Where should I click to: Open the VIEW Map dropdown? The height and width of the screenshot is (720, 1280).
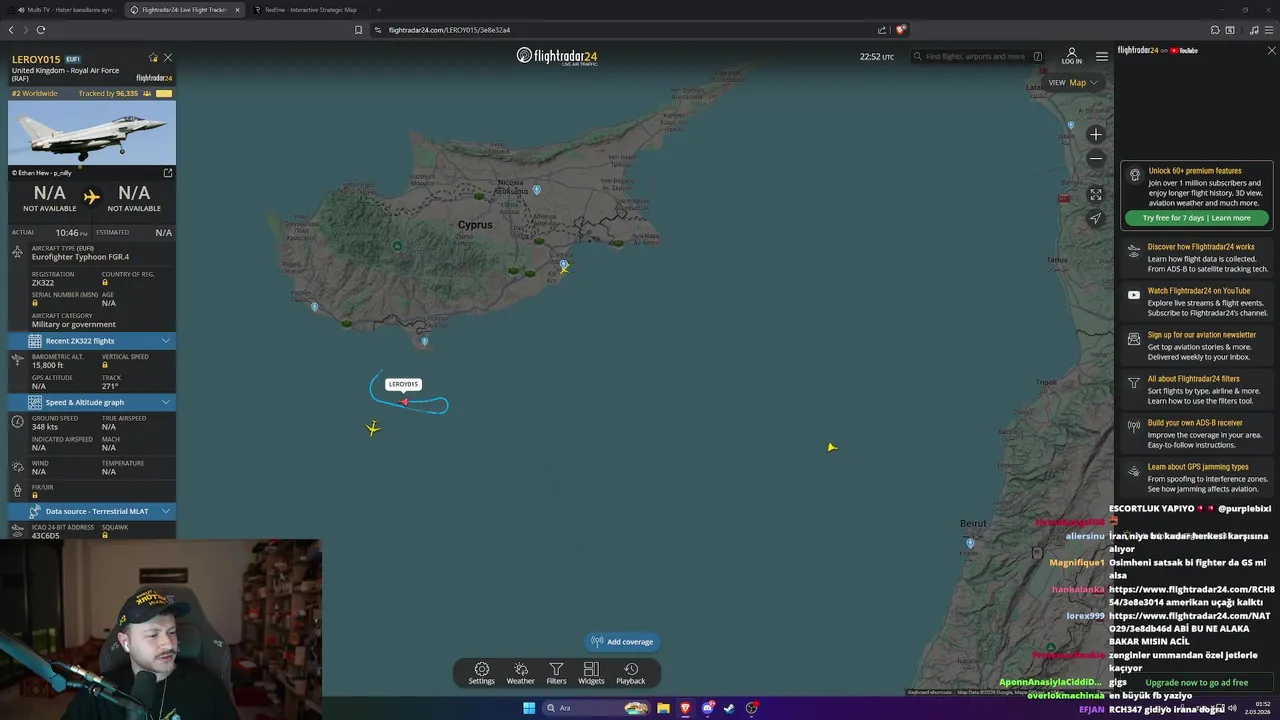[1073, 83]
